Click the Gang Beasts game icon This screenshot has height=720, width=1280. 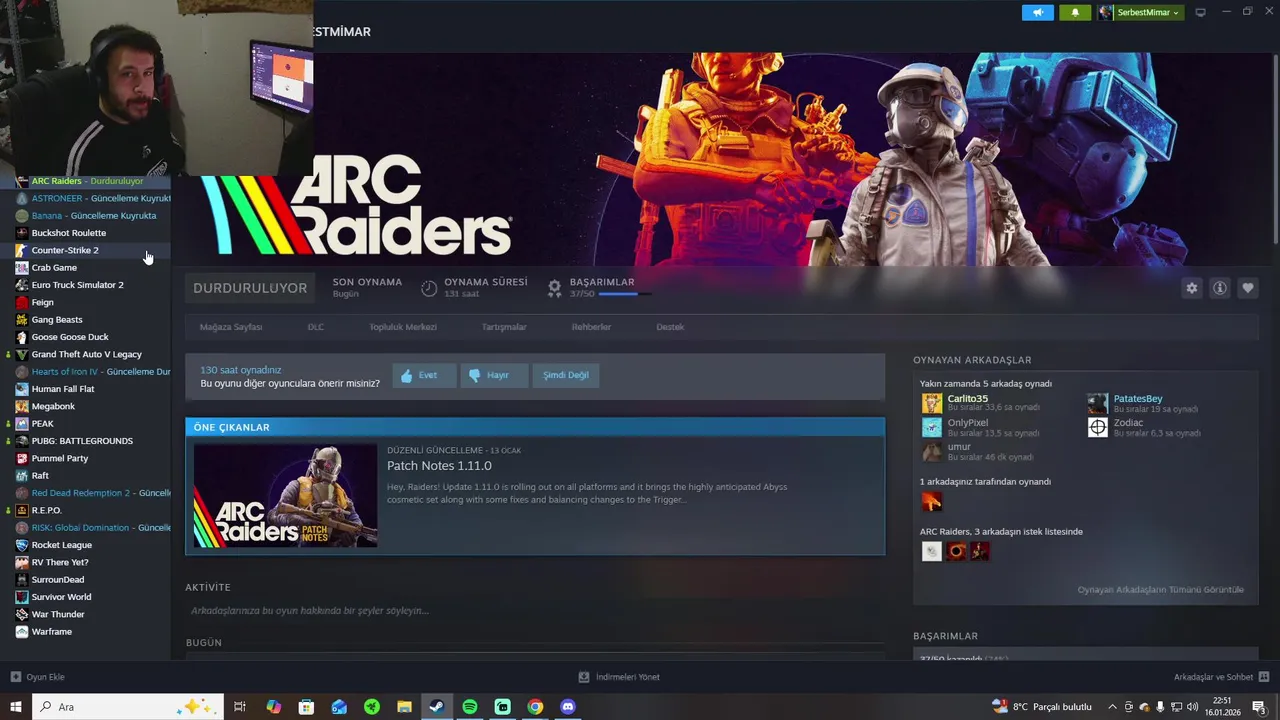(22, 320)
